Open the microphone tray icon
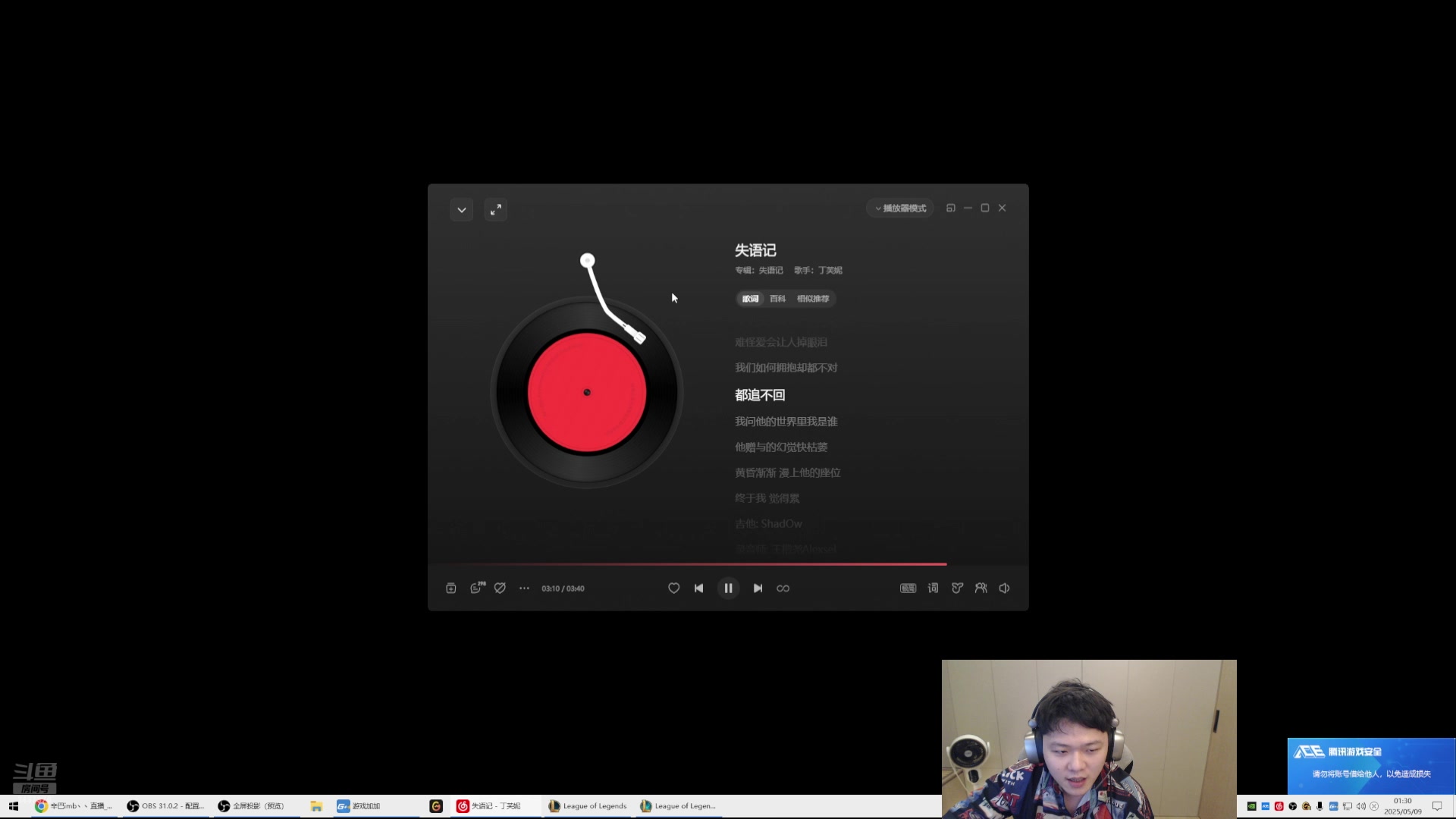 pyautogui.click(x=1319, y=806)
